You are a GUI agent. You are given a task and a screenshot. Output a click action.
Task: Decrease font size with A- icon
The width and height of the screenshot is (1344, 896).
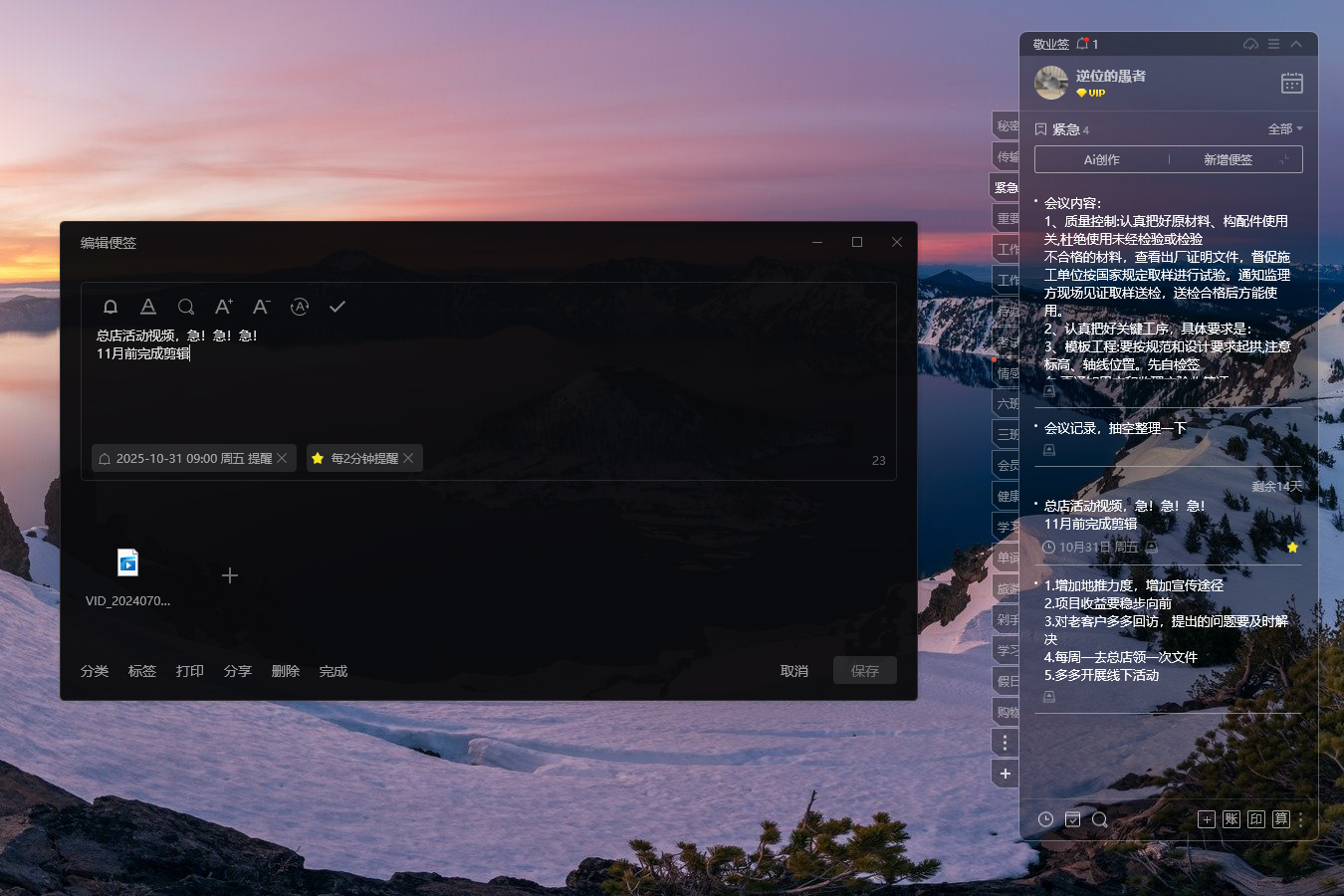261,307
